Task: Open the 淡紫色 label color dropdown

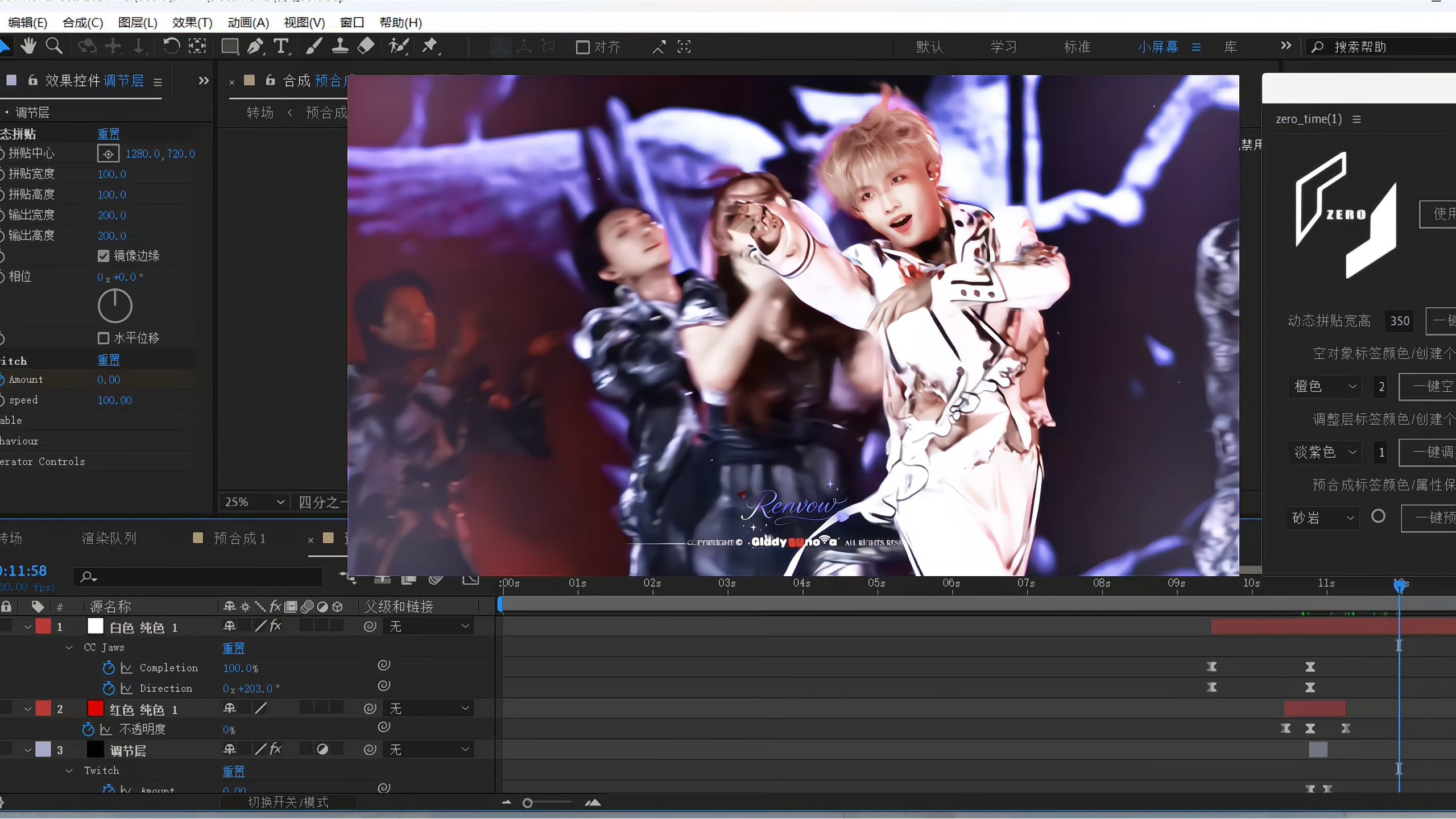Action: coord(1324,452)
